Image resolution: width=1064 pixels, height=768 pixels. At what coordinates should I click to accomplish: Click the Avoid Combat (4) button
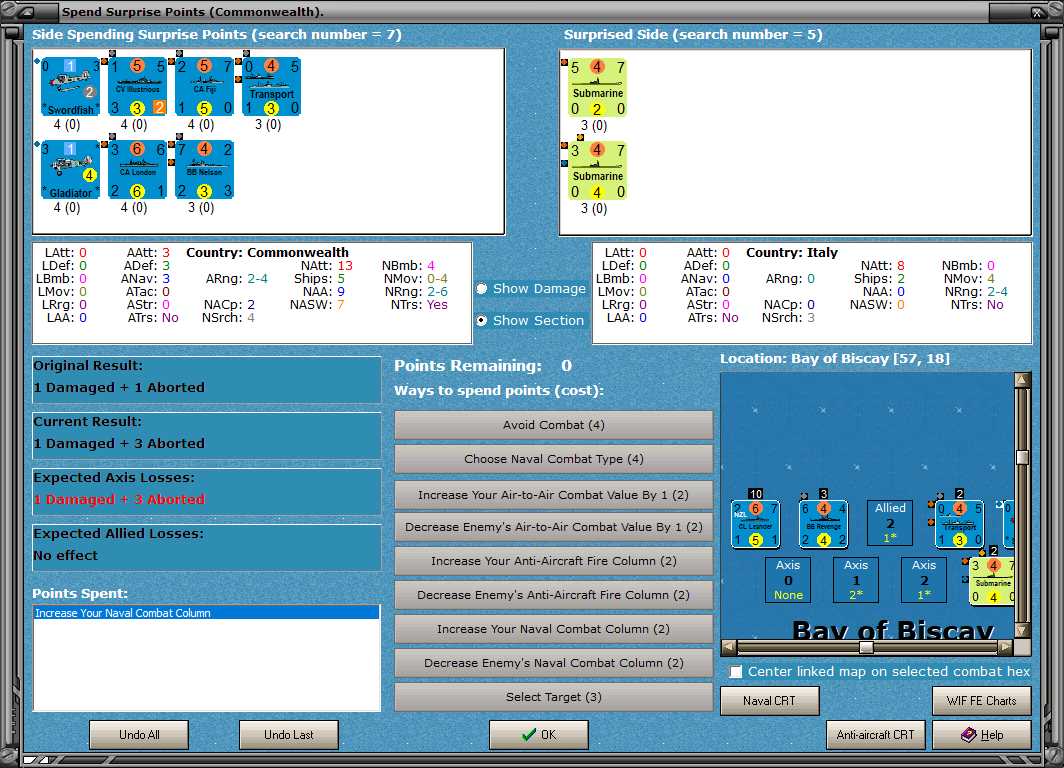point(554,425)
